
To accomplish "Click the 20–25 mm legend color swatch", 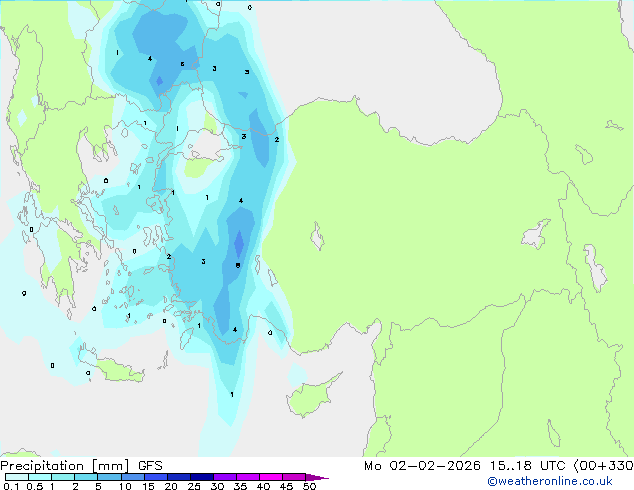I will [x=178, y=477].
